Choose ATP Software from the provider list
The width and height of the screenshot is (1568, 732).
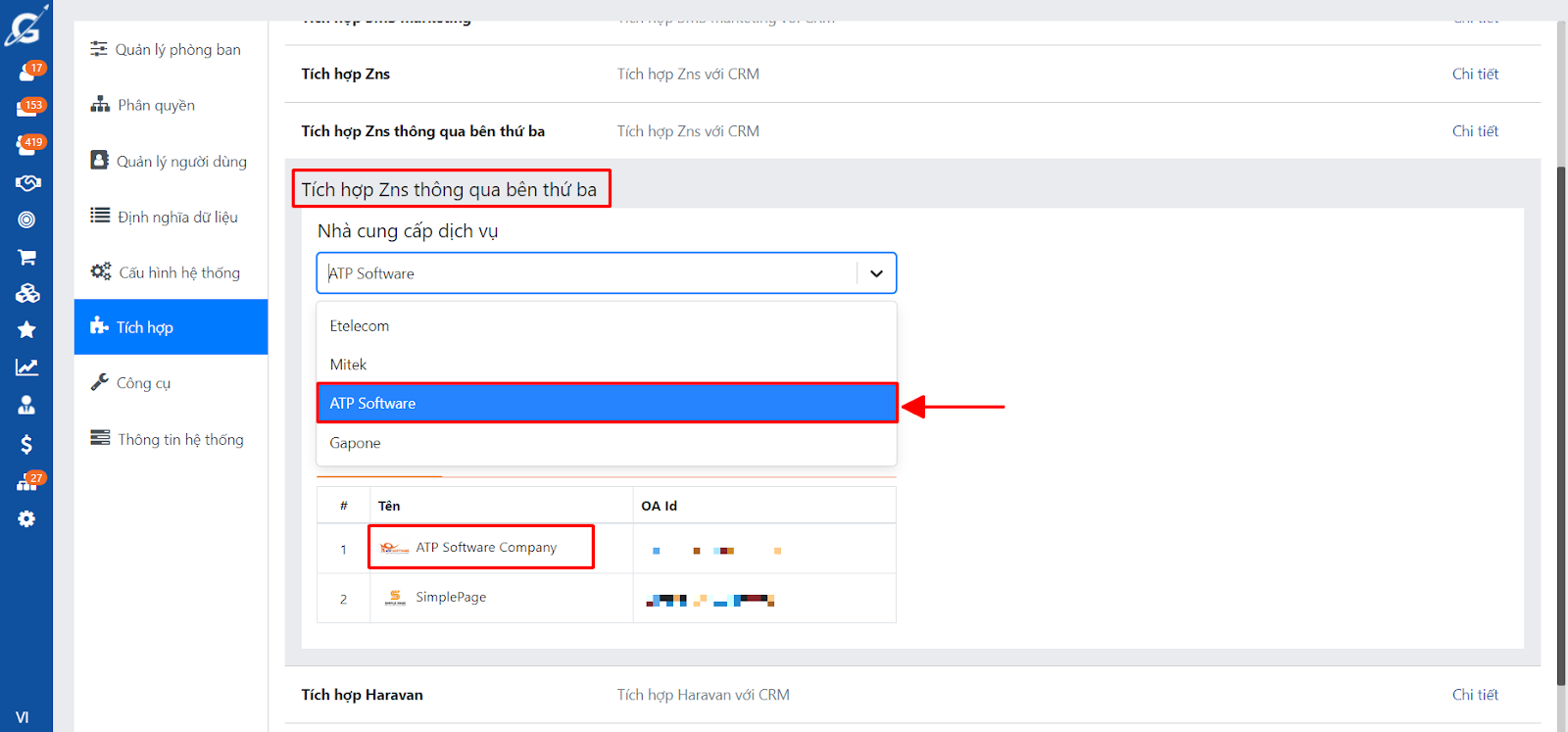[607, 403]
